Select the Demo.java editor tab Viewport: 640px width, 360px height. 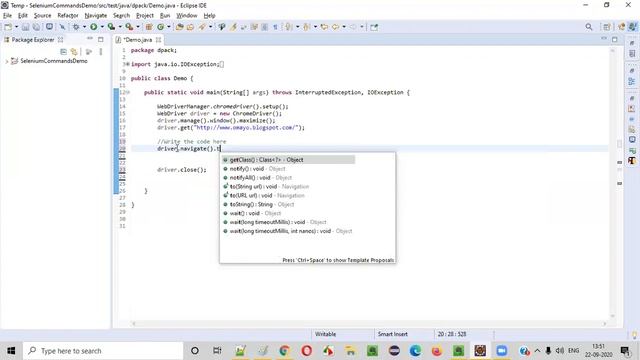point(138,40)
